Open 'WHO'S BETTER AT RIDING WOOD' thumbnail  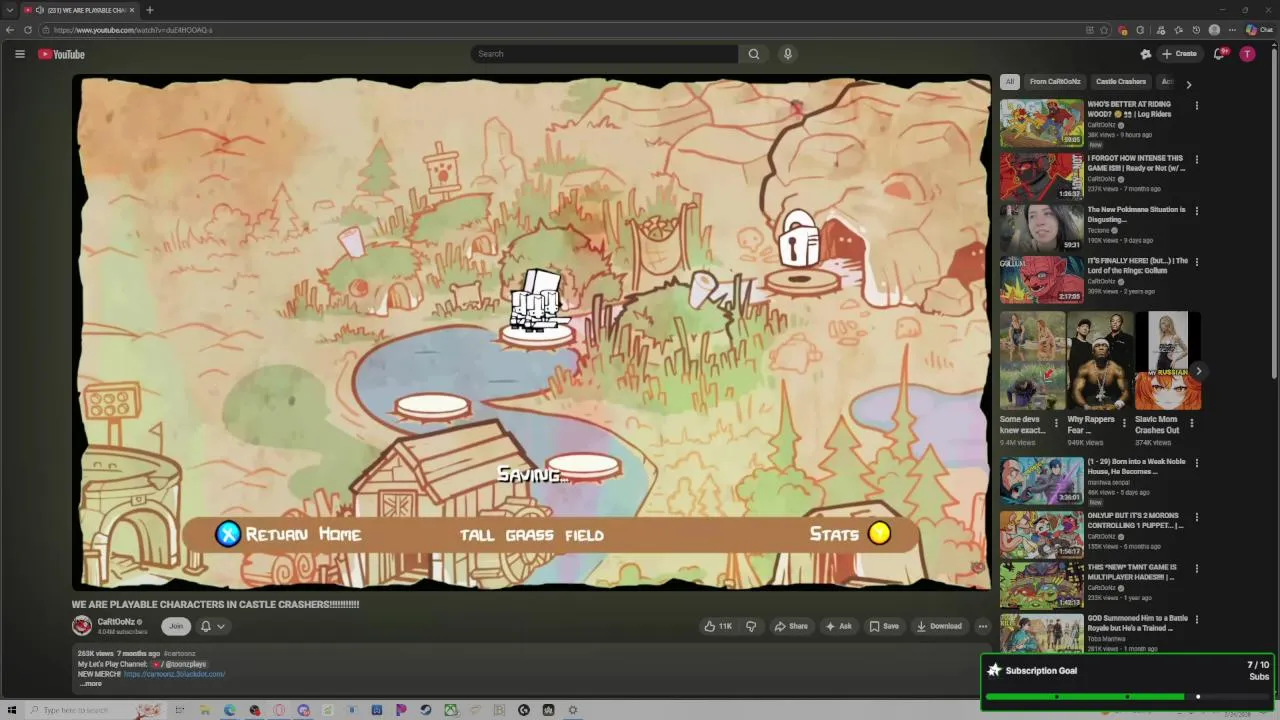click(1041, 123)
